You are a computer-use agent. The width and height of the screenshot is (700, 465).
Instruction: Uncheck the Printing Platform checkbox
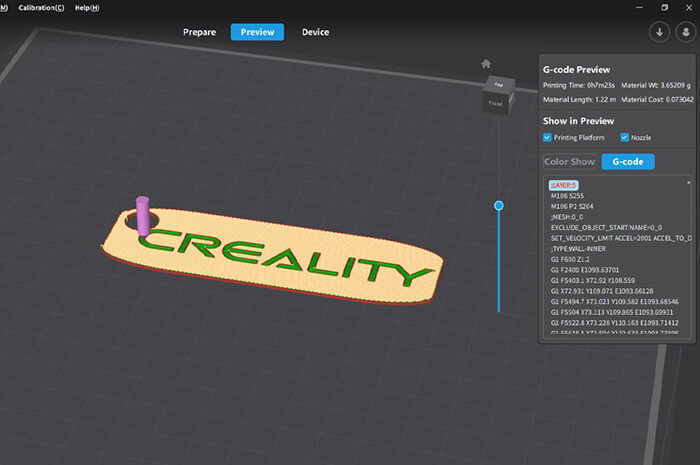[x=547, y=137]
